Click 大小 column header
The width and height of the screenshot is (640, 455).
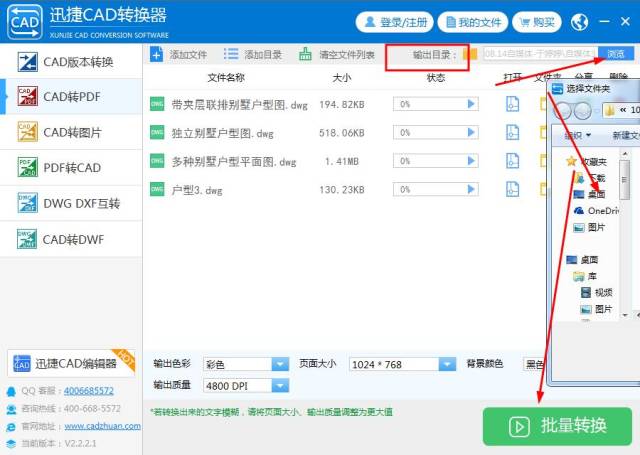342,78
